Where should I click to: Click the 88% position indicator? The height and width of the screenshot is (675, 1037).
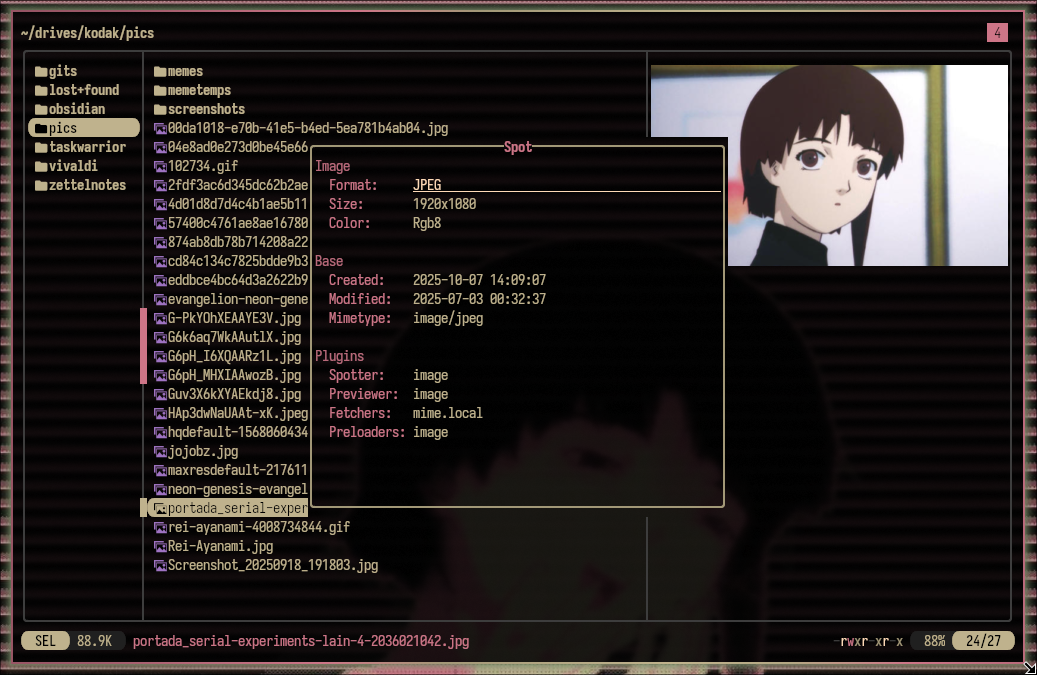coord(934,641)
